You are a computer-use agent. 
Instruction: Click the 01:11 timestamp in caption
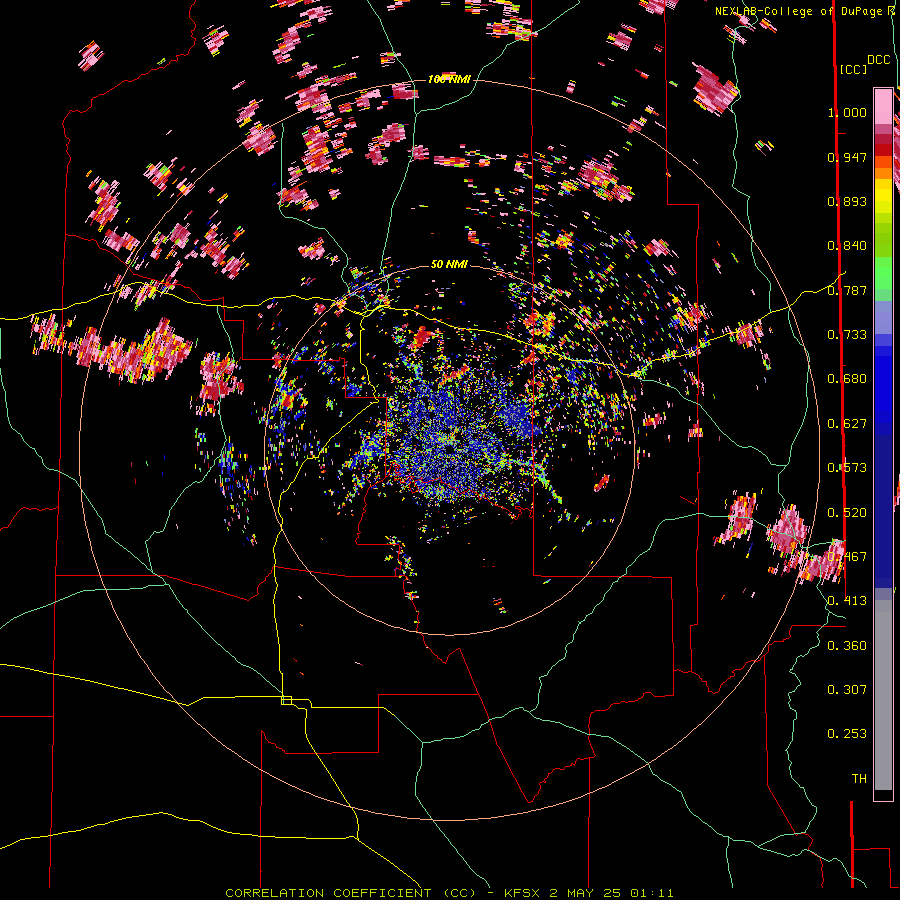coord(651,893)
